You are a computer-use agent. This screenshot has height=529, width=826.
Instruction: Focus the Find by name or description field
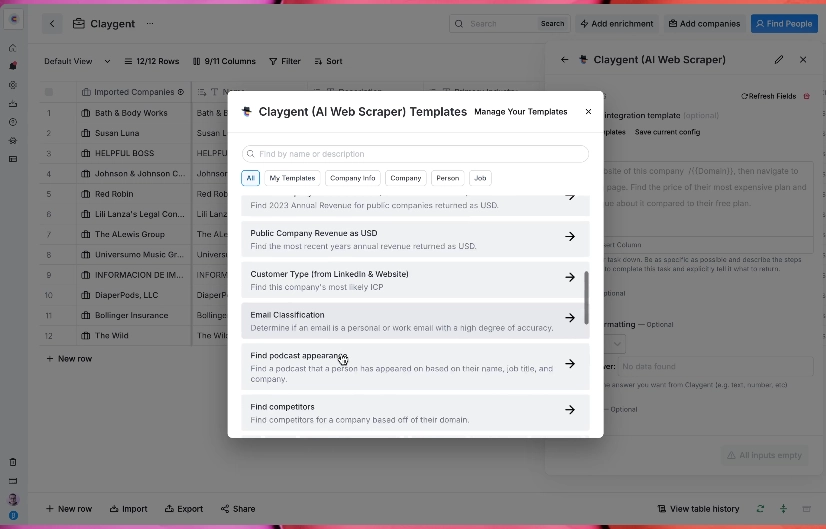click(415, 154)
